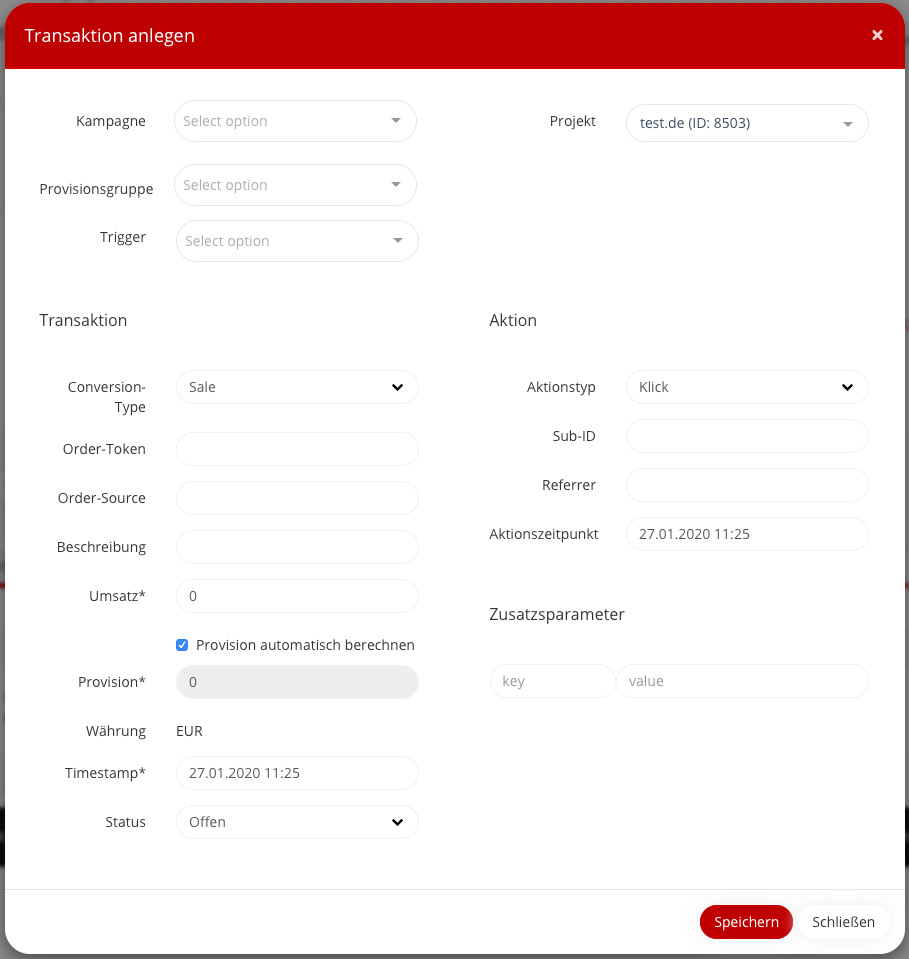Image resolution: width=909 pixels, height=959 pixels.
Task: Click the Zusatzparameter key field
Action: point(552,681)
